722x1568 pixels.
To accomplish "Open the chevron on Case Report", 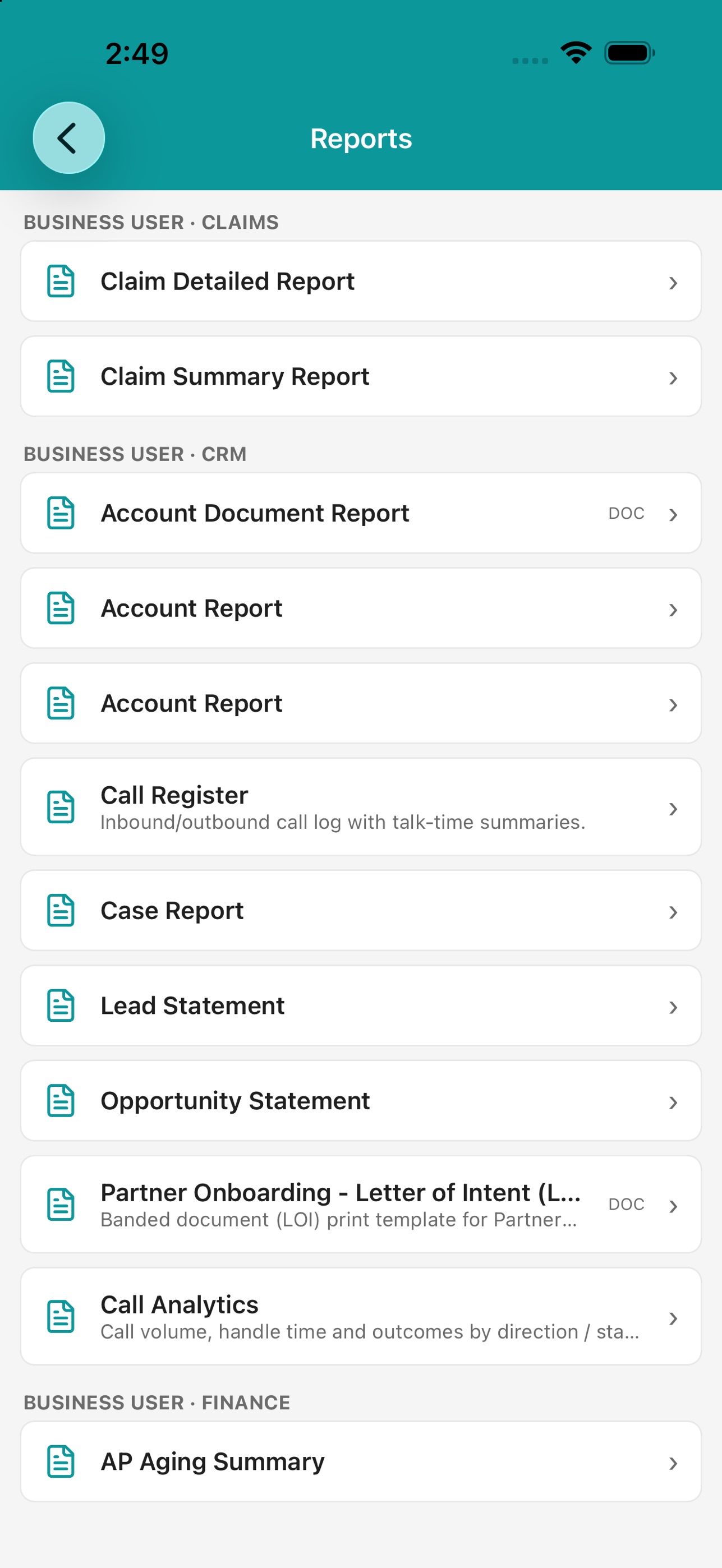I will point(673,912).
